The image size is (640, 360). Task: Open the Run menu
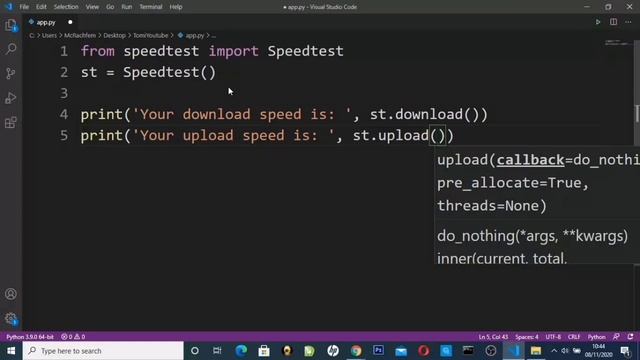tap(127, 7)
